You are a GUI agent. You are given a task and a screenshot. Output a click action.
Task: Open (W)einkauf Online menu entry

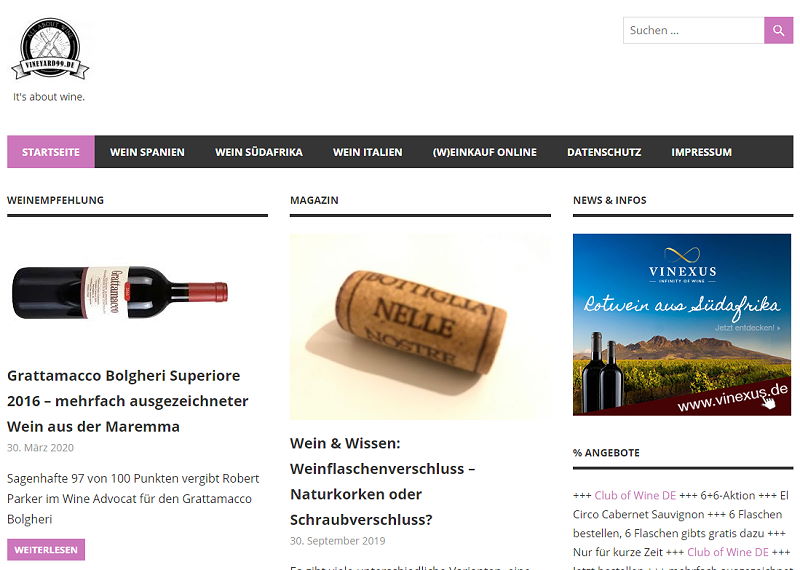pyautogui.click(x=484, y=152)
